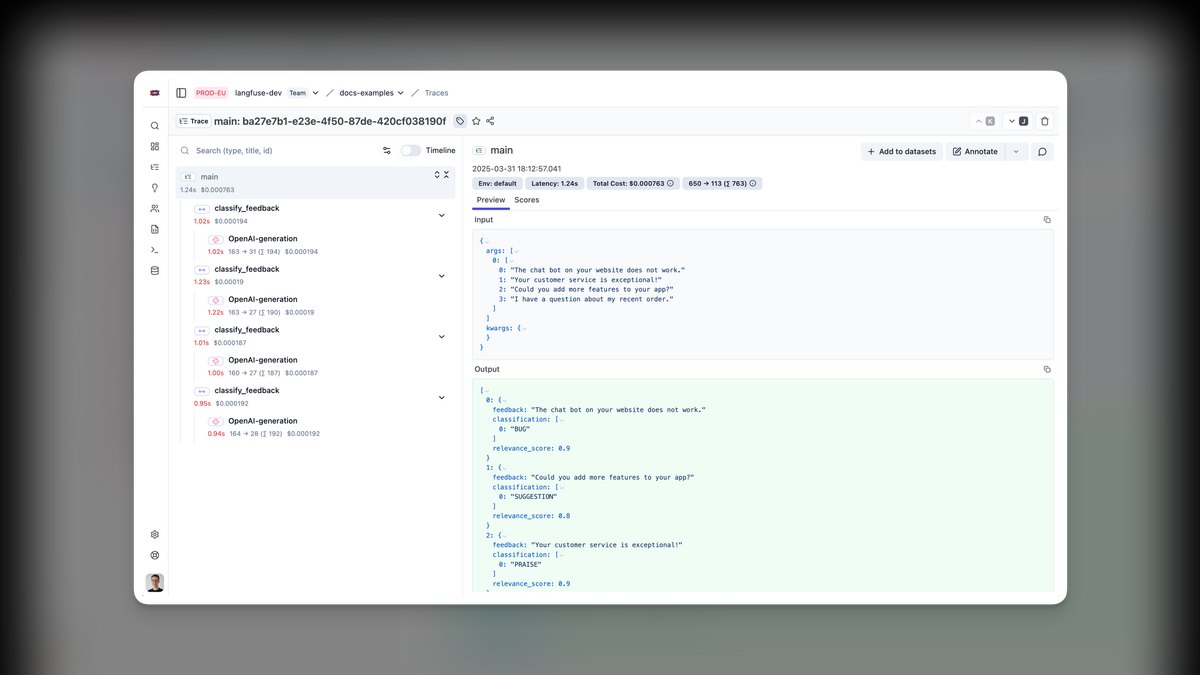Collapse the classify_feedback span taking 1.02s
This screenshot has height=675, width=1200.
coord(442,215)
